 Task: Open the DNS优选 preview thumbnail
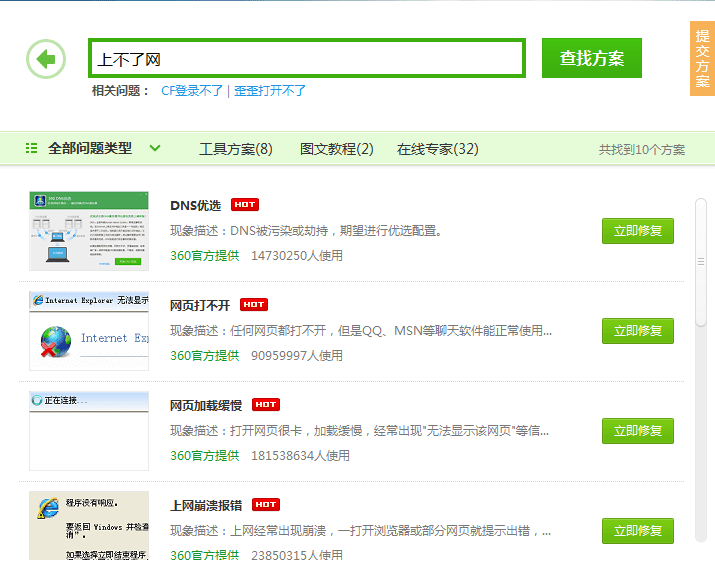coord(89,231)
